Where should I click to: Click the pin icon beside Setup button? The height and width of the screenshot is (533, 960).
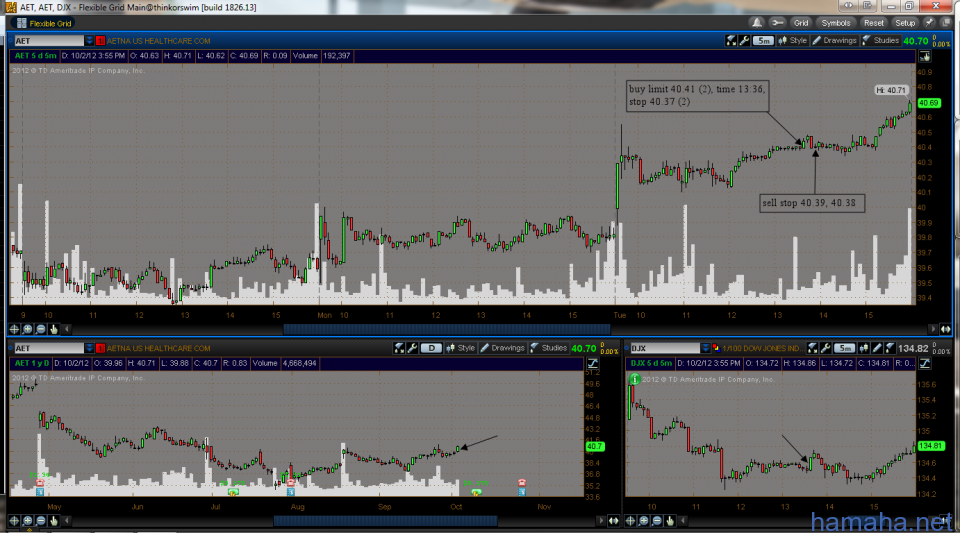coord(929,22)
